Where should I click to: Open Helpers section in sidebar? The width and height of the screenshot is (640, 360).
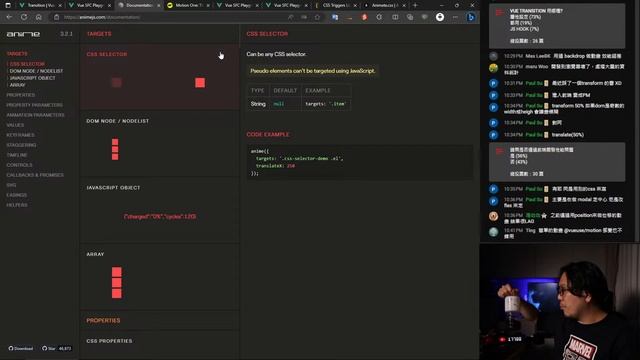tap(17, 205)
